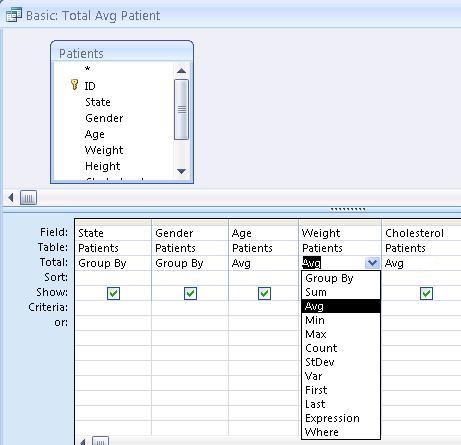Click the table pane horizontal scrollbar thumb
The image size is (461, 445).
[x=28, y=198]
